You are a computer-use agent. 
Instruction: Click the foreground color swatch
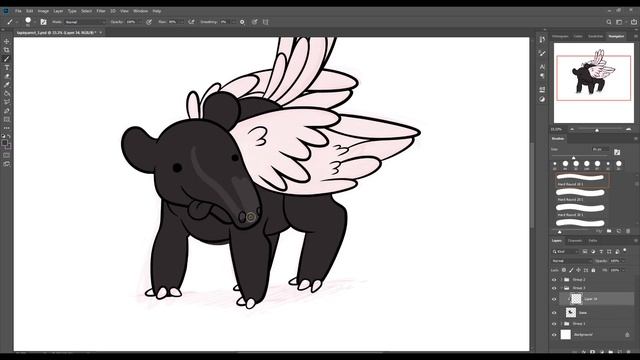point(4,143)
